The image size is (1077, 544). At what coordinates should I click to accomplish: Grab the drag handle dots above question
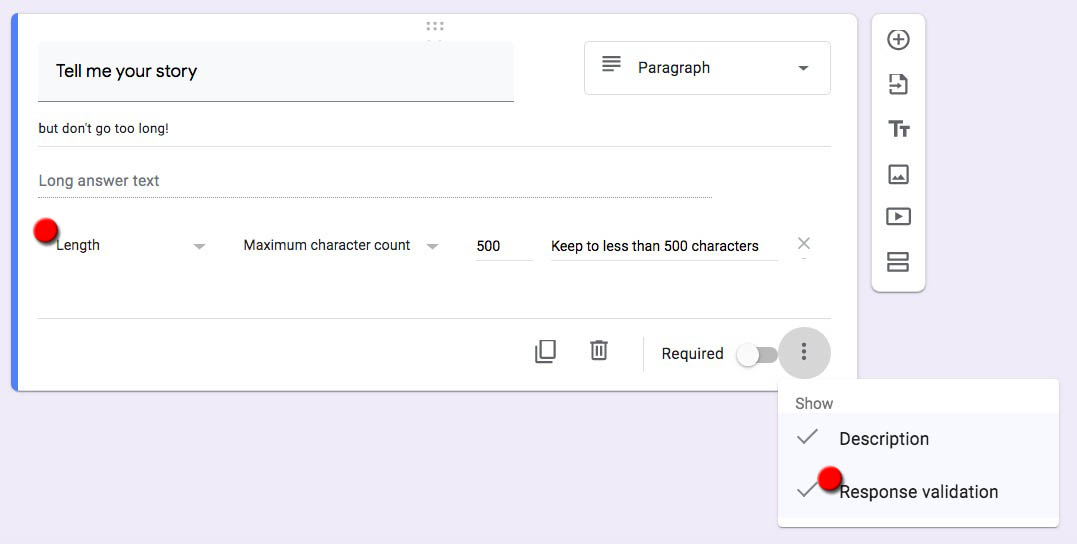[x=435, y=26]
